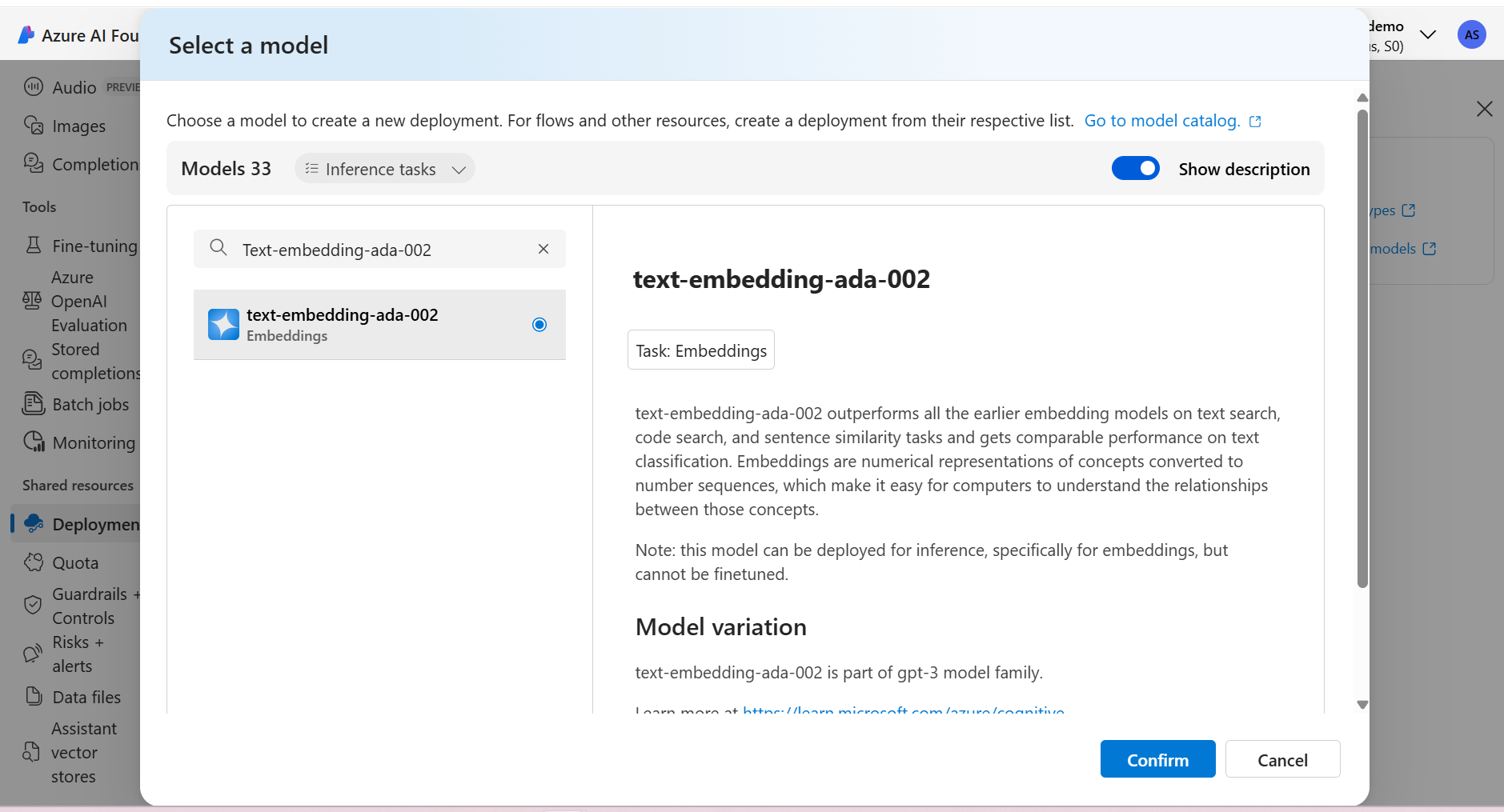The width and height of the screenshot is (1504, 812).
Task: Open the Monitoring icon
Action: [34, 442]
